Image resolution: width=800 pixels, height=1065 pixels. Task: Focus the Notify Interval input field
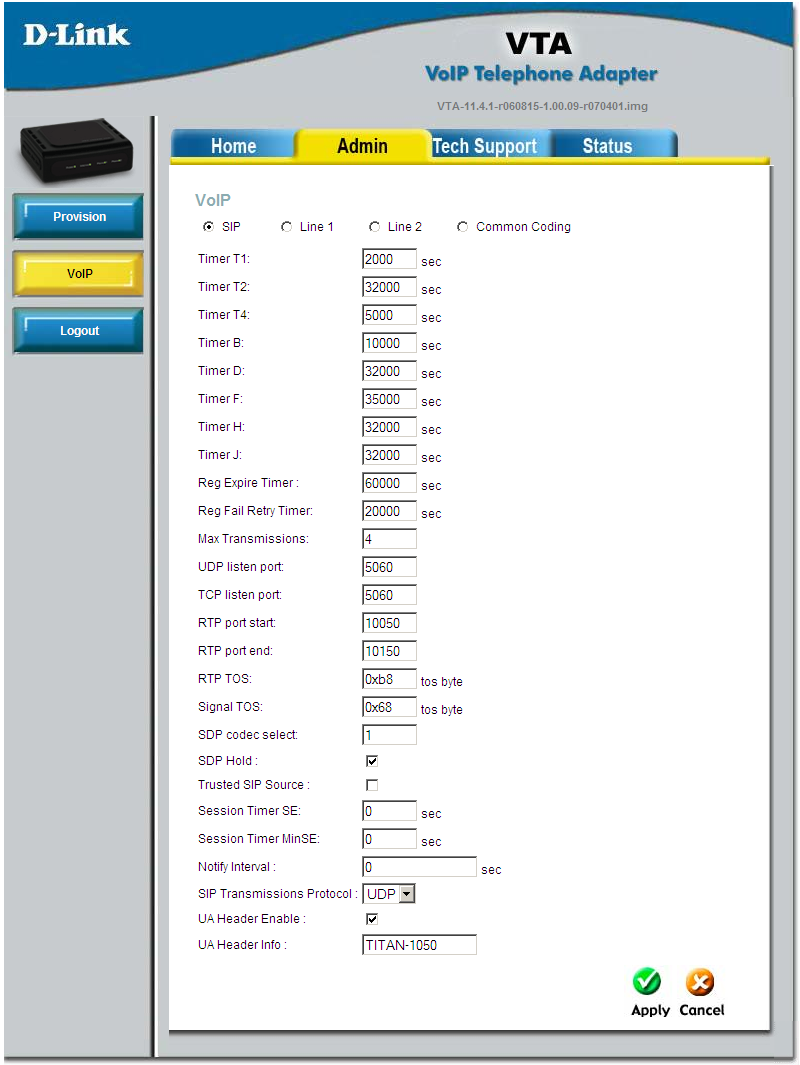click(419, 867)
